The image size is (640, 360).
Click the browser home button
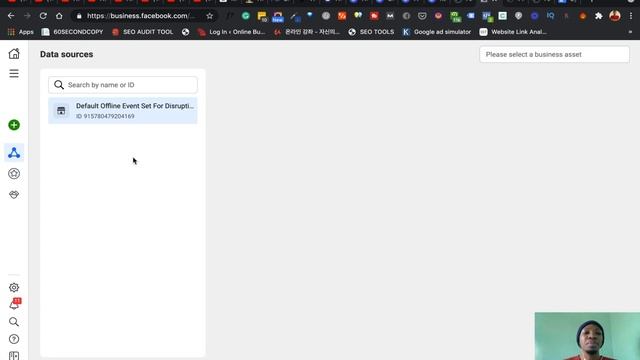[x=59, y=16]
